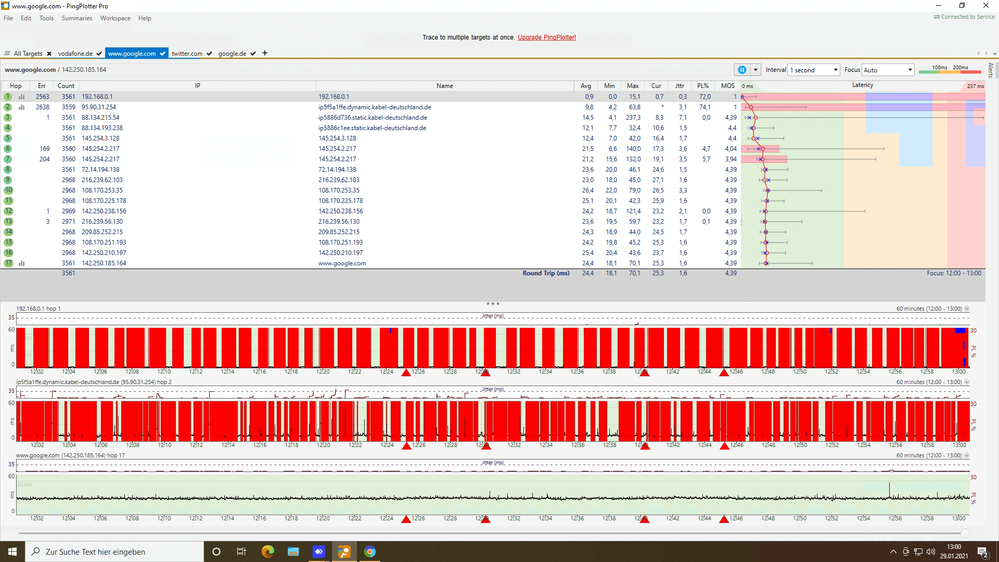Click the tab scroll left arrow

[979, 54]
